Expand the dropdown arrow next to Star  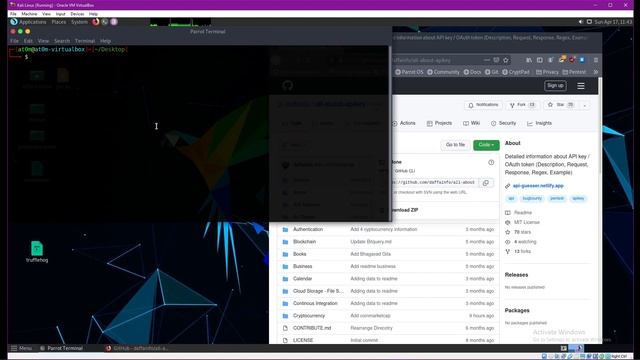pos(585,105)
